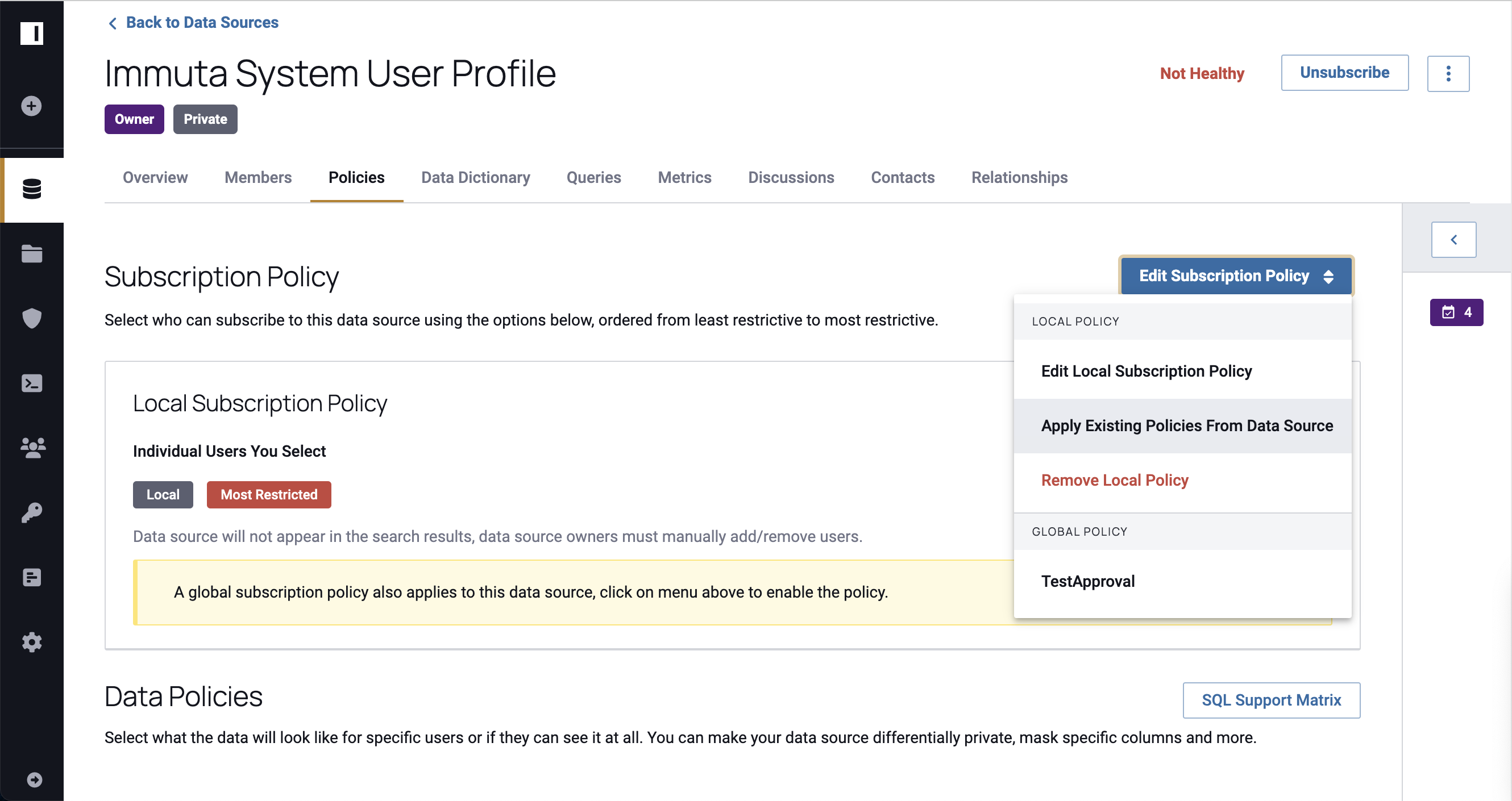Viewport: 1512px width, 801px height.
Task: Switch to the Data Dictionary tab
Action: [475, 177]
